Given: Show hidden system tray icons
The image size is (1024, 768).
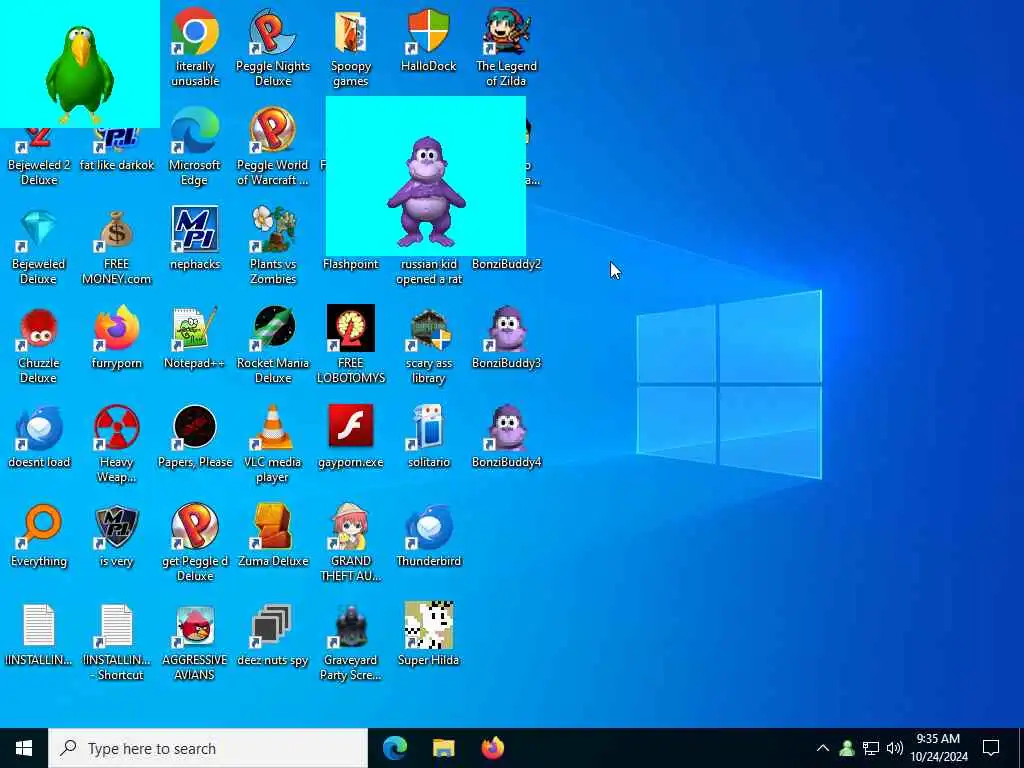Looking at the screenshot, I should [823, 748].
